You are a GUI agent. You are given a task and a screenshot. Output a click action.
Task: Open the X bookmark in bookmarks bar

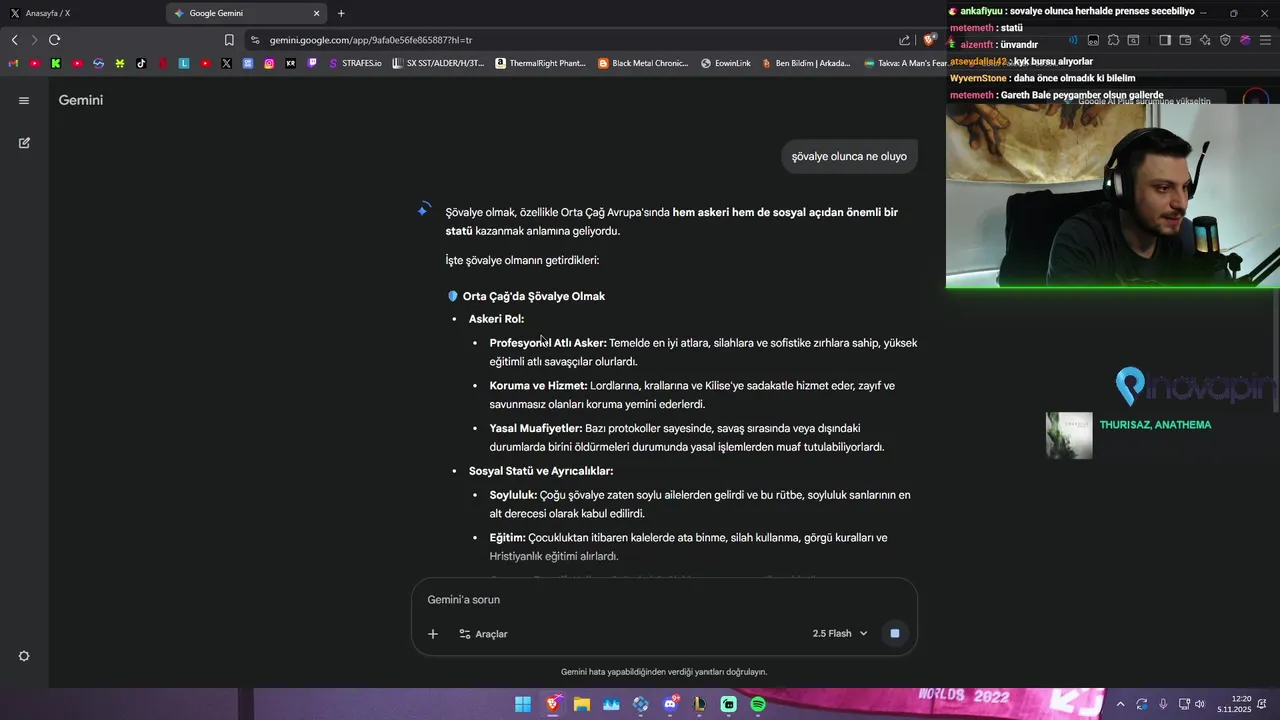tap(226, 63)
